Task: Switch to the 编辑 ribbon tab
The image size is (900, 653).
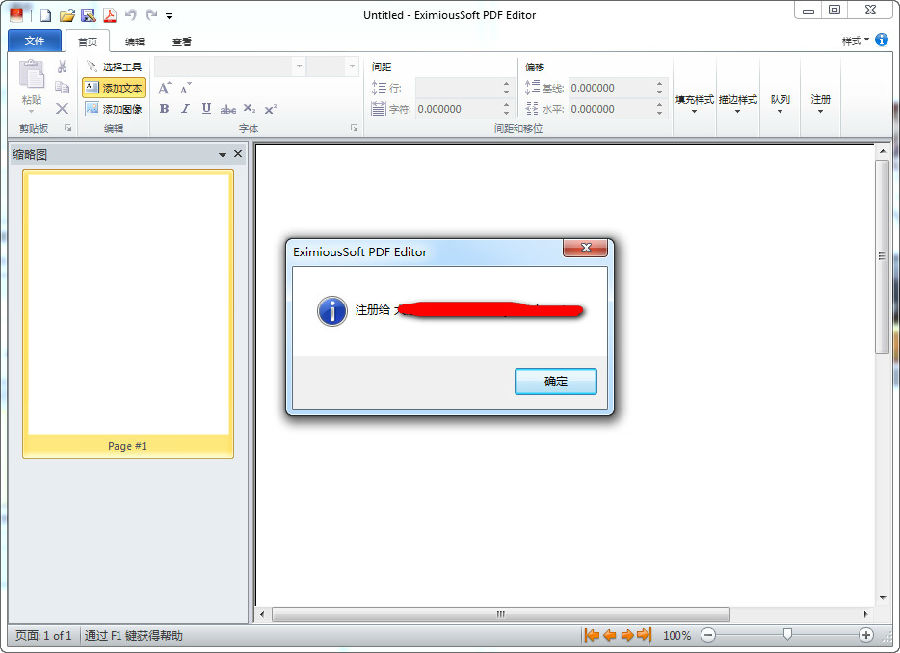Action: pos(135,41)
